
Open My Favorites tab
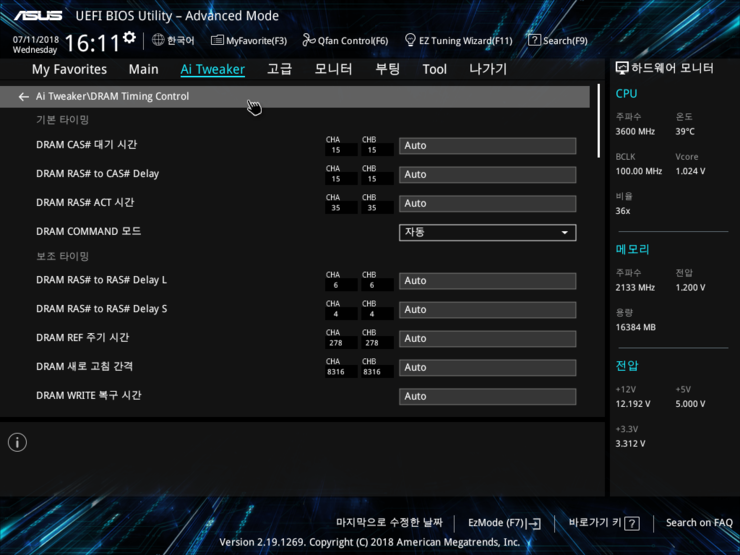coord(69,69)
